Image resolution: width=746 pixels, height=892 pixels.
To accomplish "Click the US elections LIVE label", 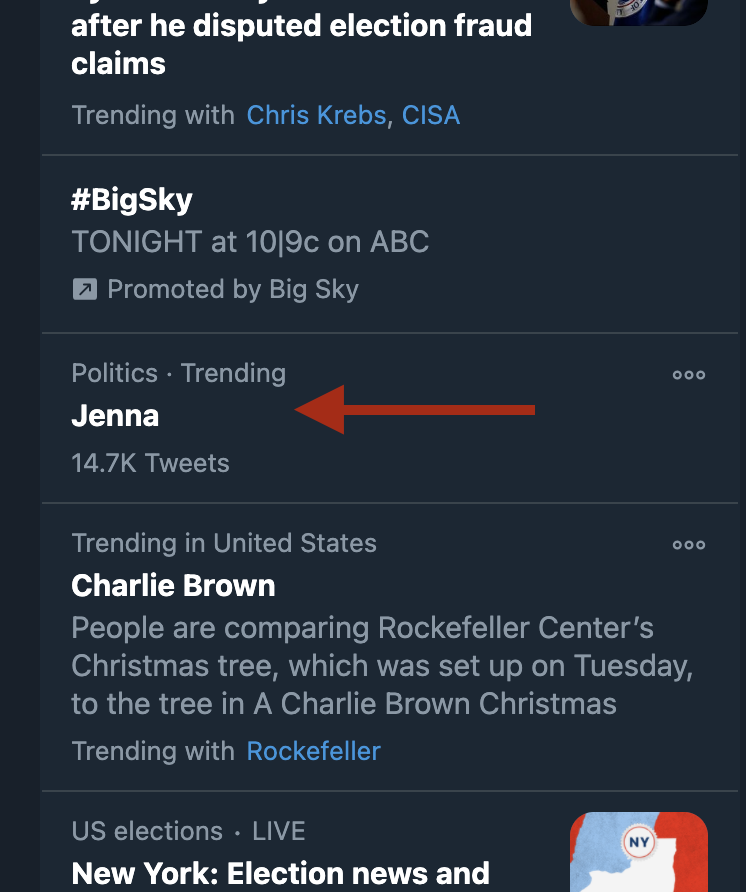I will tap(188, 831).
